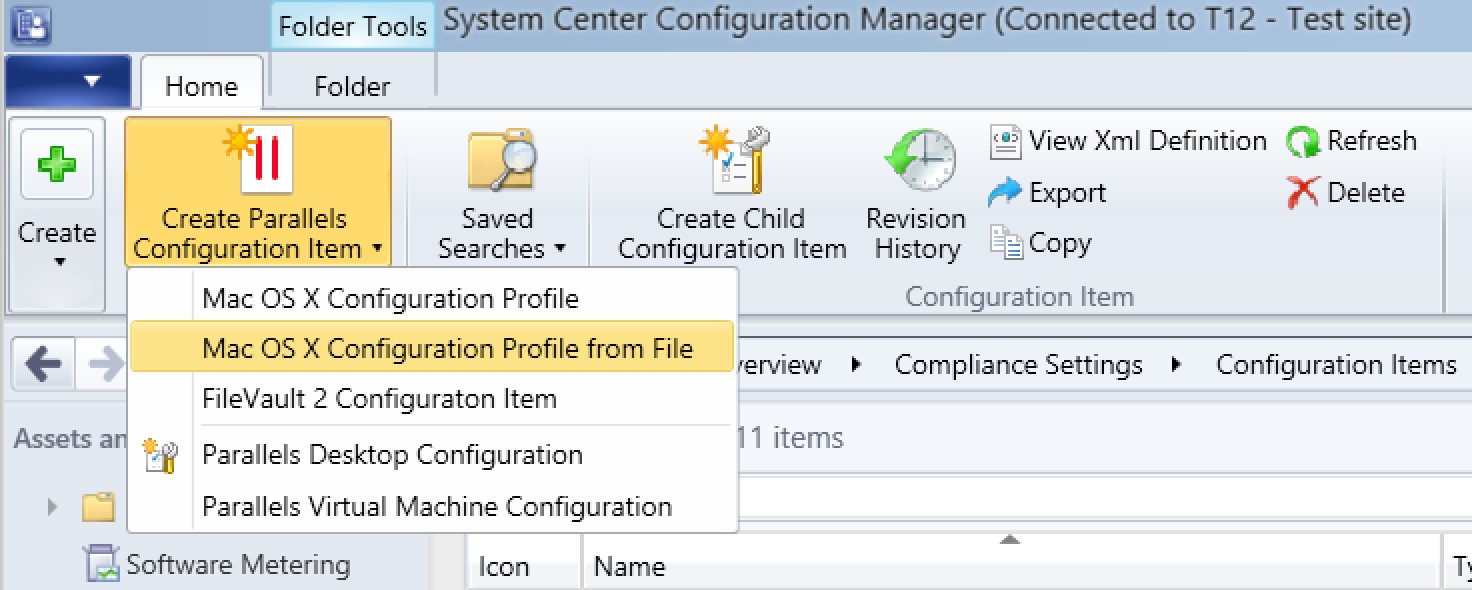This screenshot has height=590, width=1472.
Task: Sort by the Icon column header
Action: tap(523, 566)
